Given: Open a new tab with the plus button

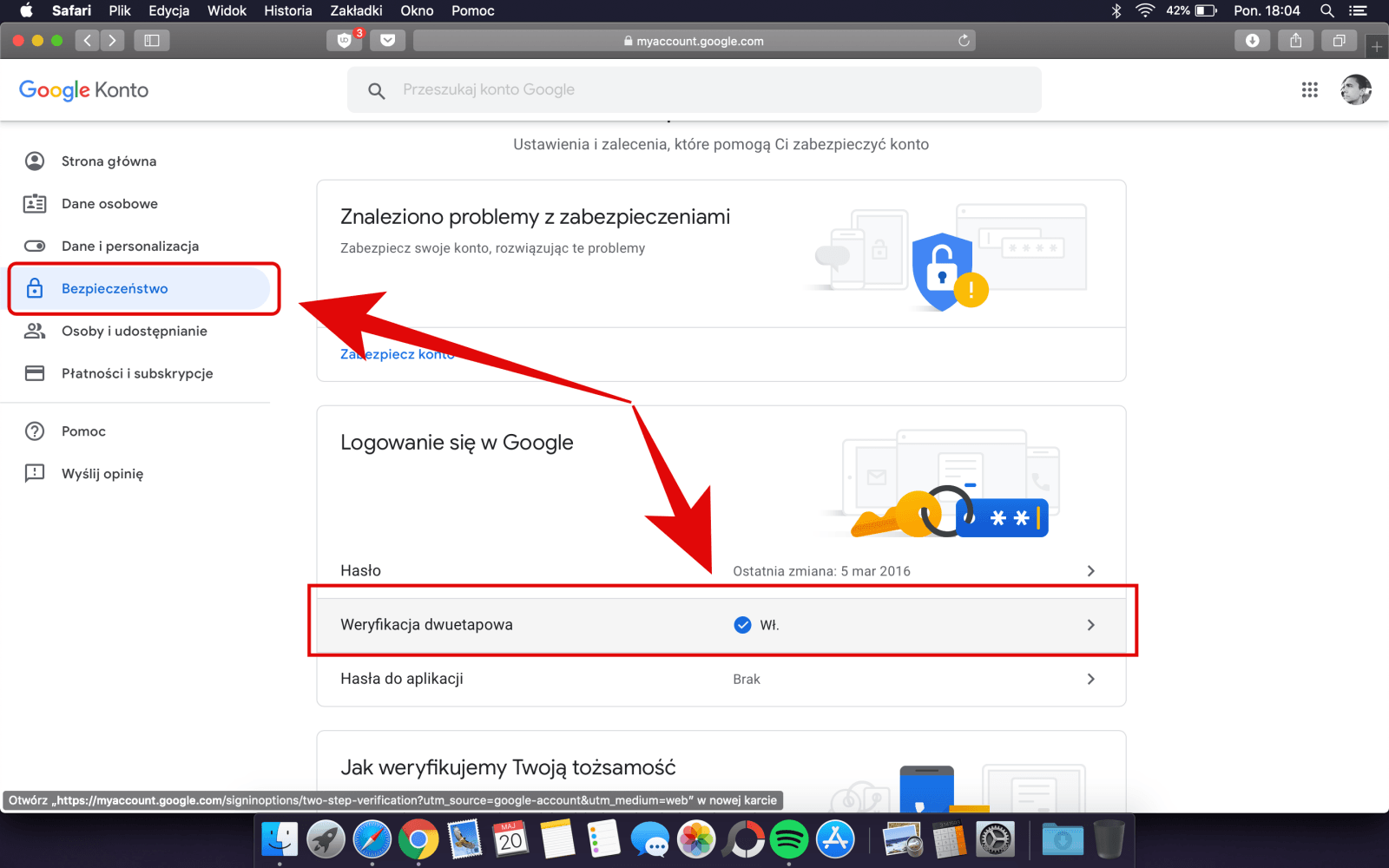Looking at the screenshot, I should (x=1377, y=47).
